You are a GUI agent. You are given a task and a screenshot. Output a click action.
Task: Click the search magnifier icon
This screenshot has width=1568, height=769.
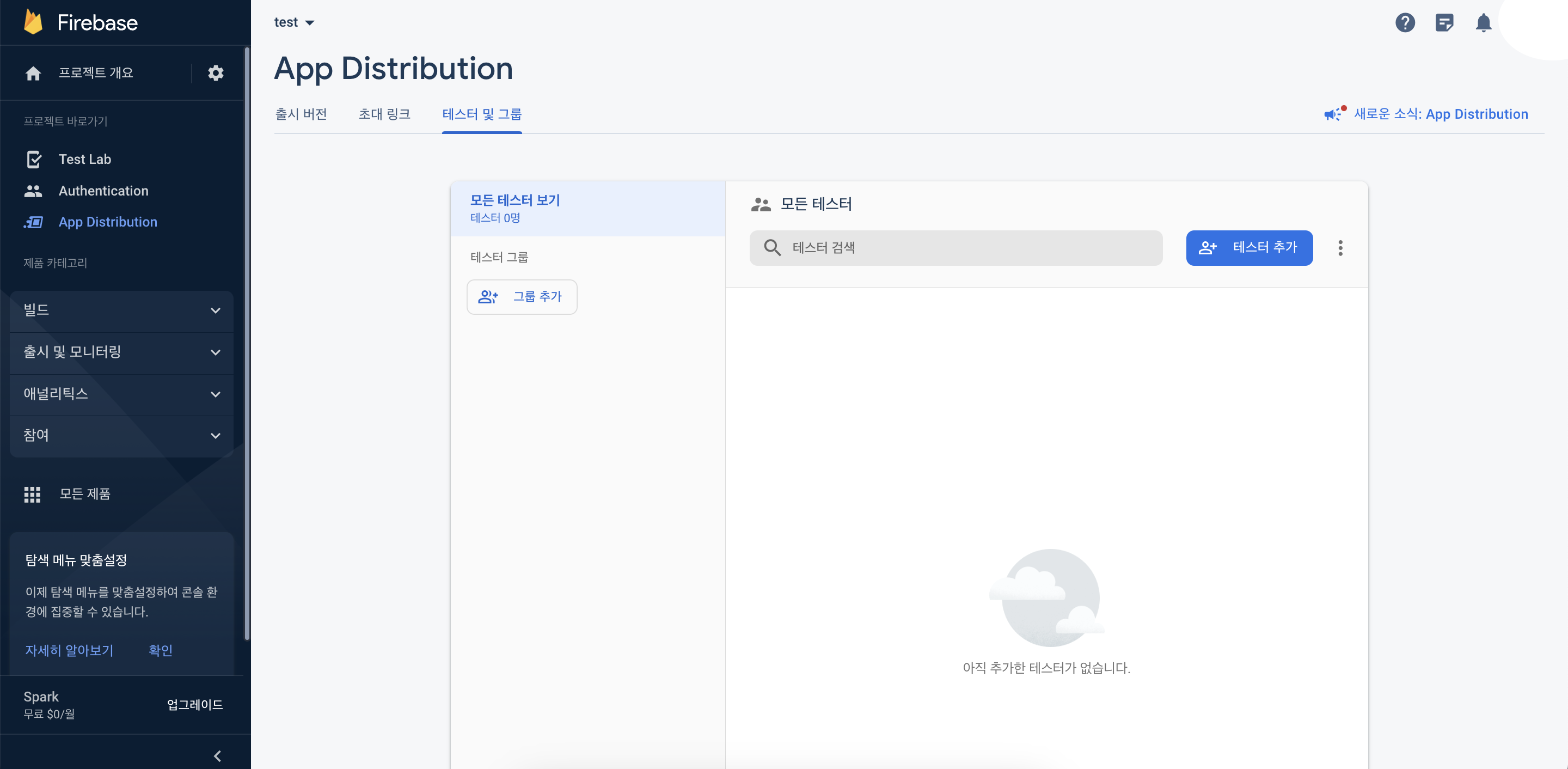point(772,248)
